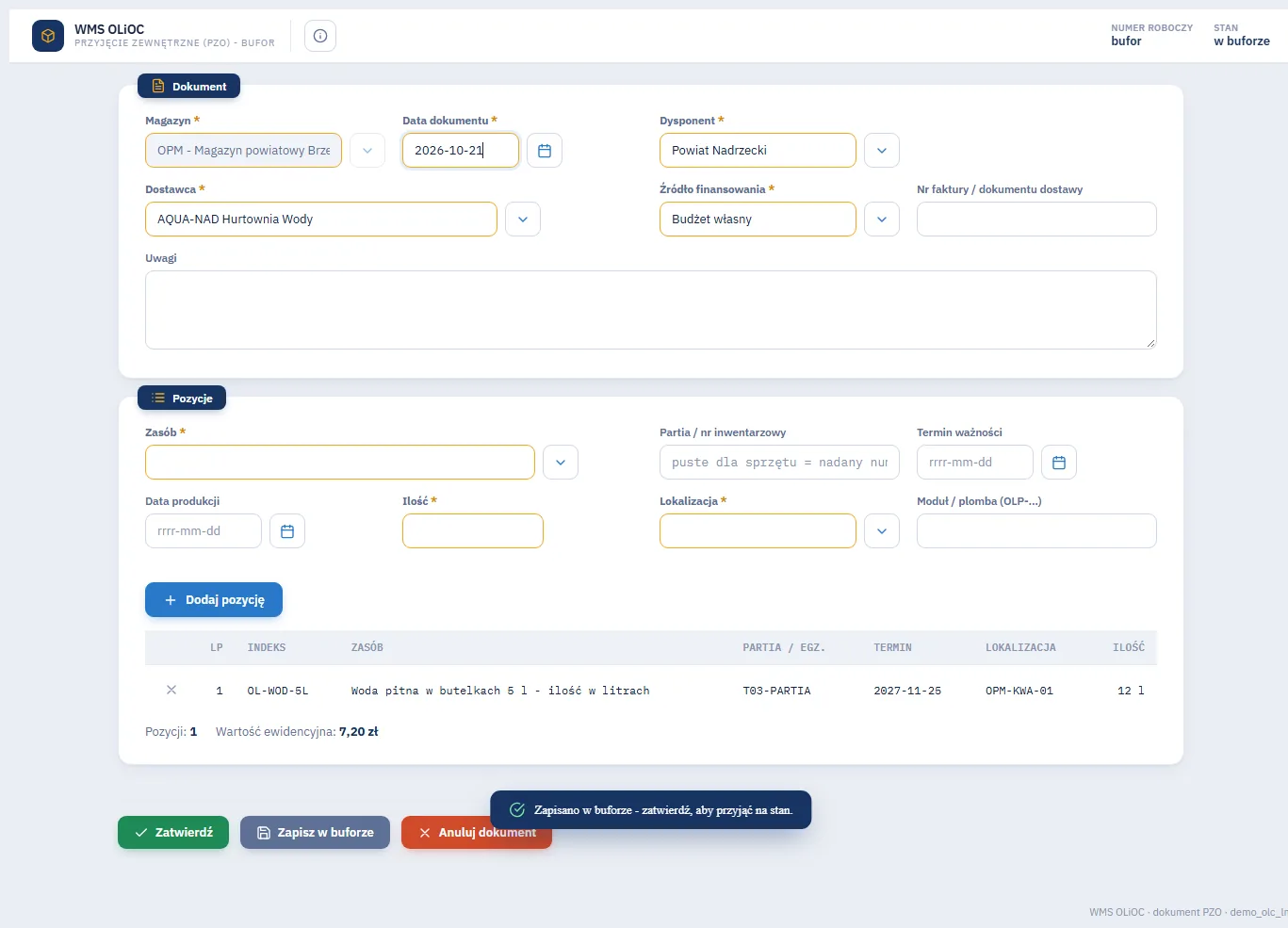Focus the Lokalizacja input field
1288x928 pixels.
coord(758,531)
